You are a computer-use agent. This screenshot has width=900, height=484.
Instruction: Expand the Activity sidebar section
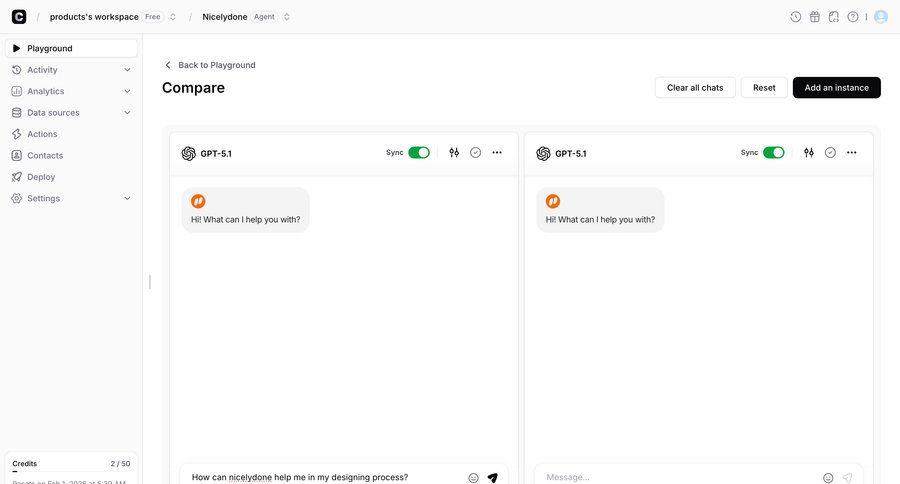pos(127,69)
